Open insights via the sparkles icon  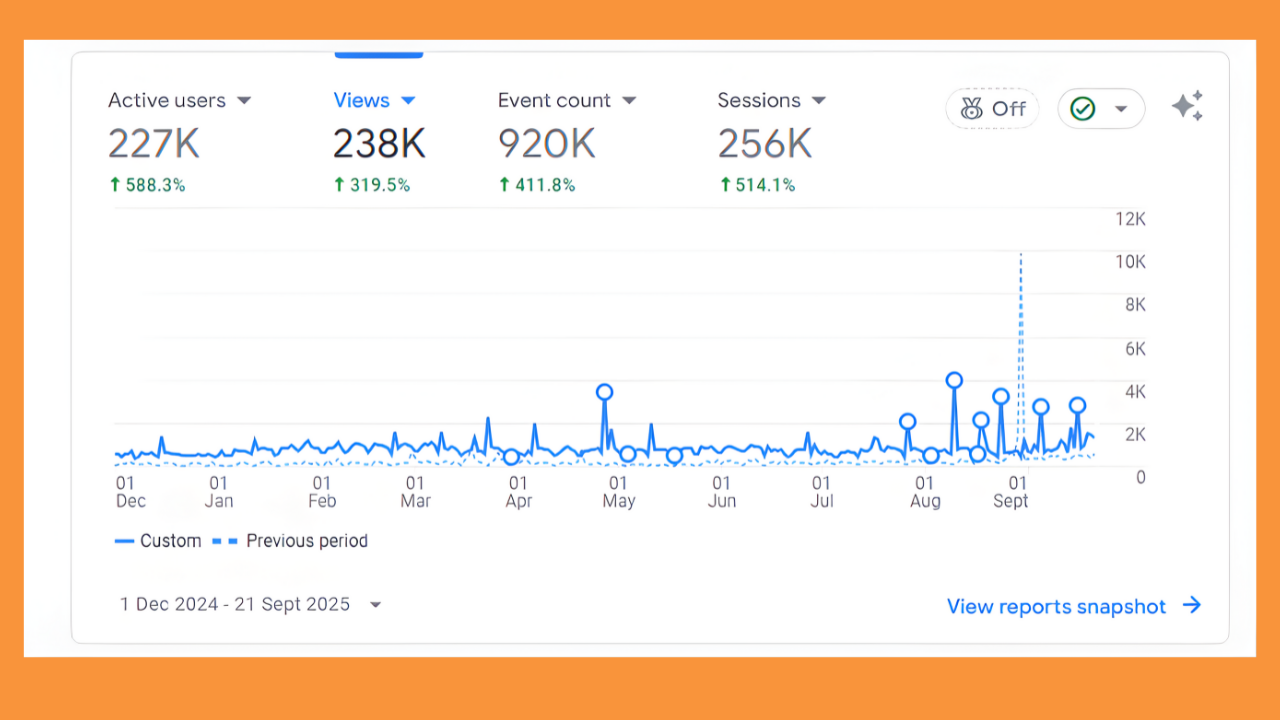click(1187, 105)
